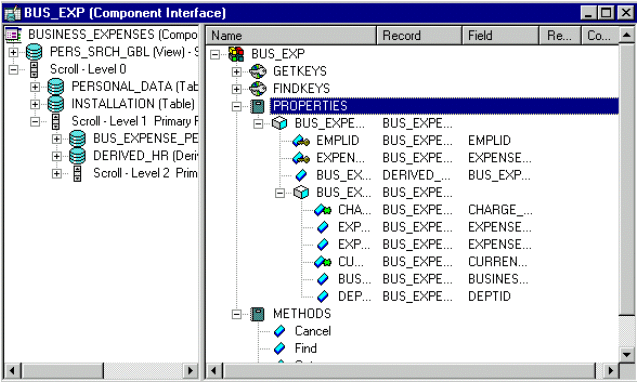The height and width of the screenshot is (383, 637).
Task: Expand the GETKEYS node
Action: (236, 71)
